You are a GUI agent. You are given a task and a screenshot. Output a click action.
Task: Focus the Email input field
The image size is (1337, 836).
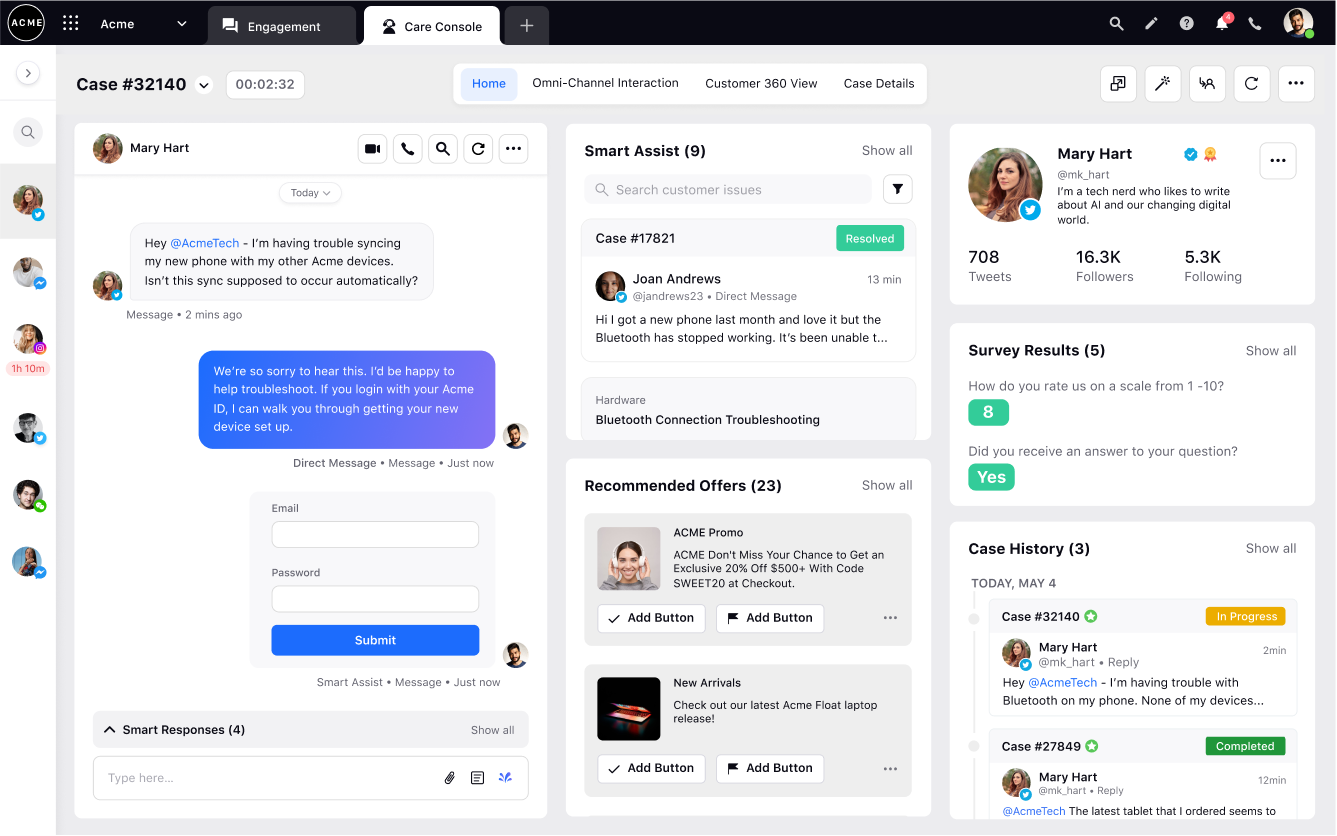pyautogui.click(x=375, y=534)
